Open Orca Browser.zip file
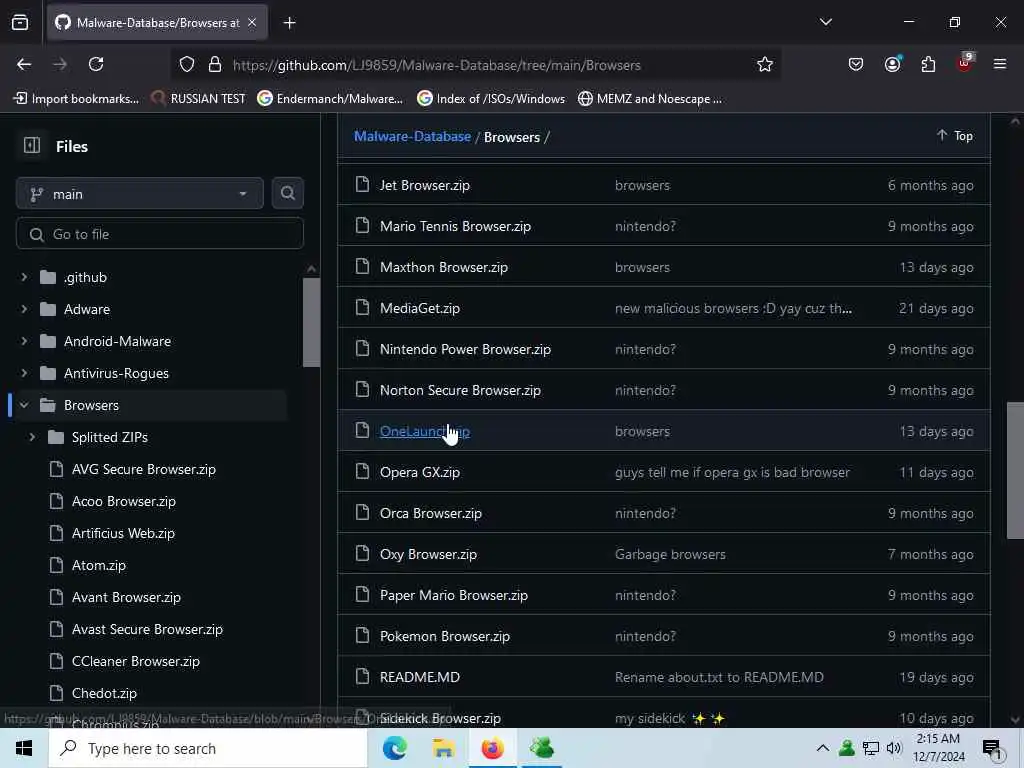Image resolution: width=1024 pixels, height=768 pixels. point(430,513)
